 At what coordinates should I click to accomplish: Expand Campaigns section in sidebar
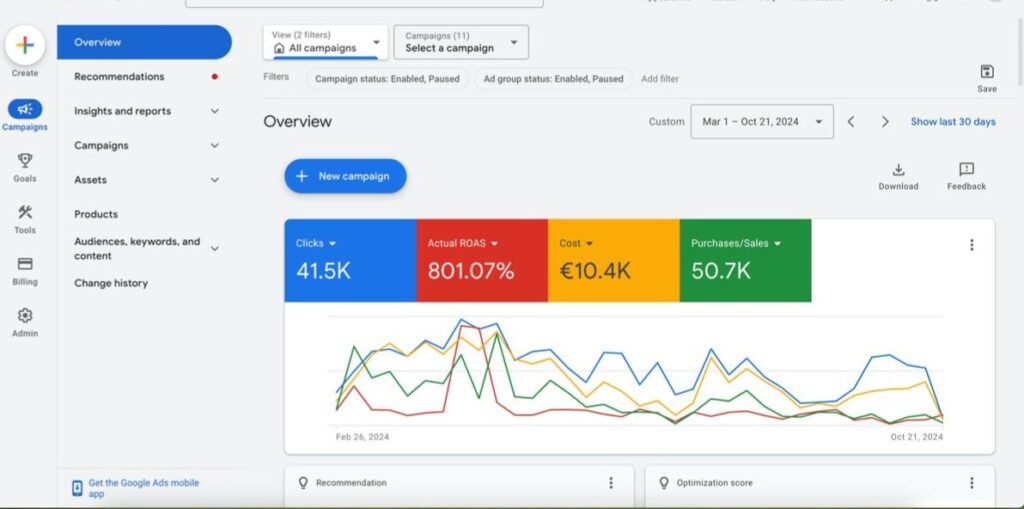tap(214, 146)
